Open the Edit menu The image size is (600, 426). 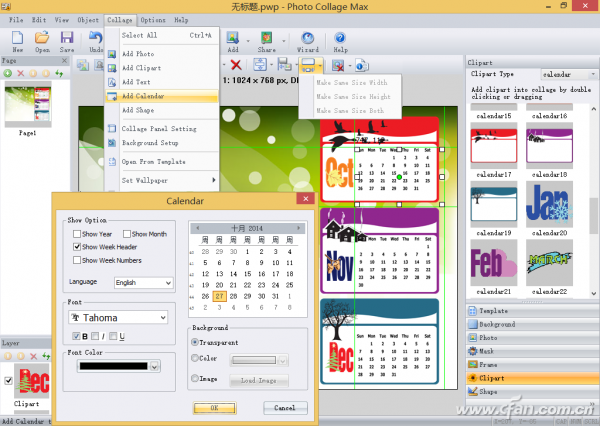[x=39, y=20]
